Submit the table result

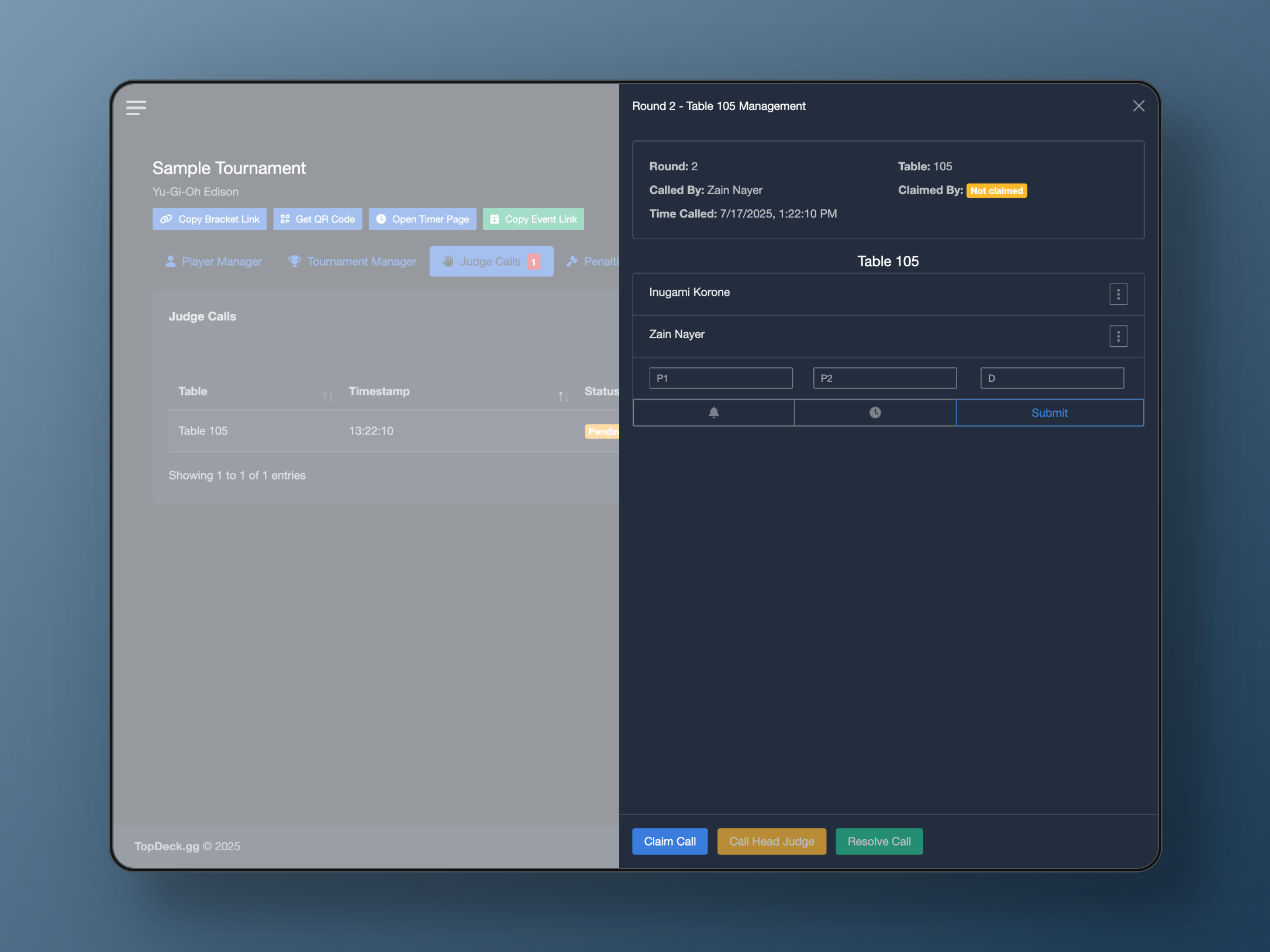pos(1049,413)
